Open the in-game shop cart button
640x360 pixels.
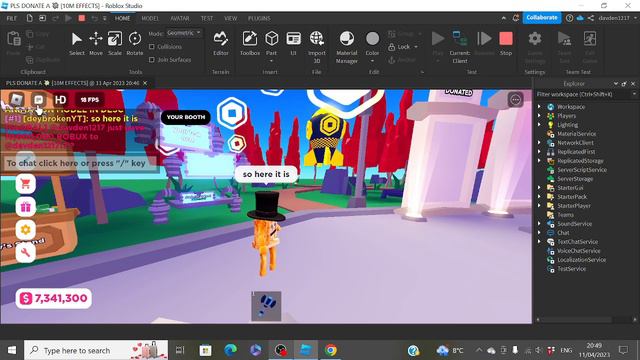click(25, 184)
